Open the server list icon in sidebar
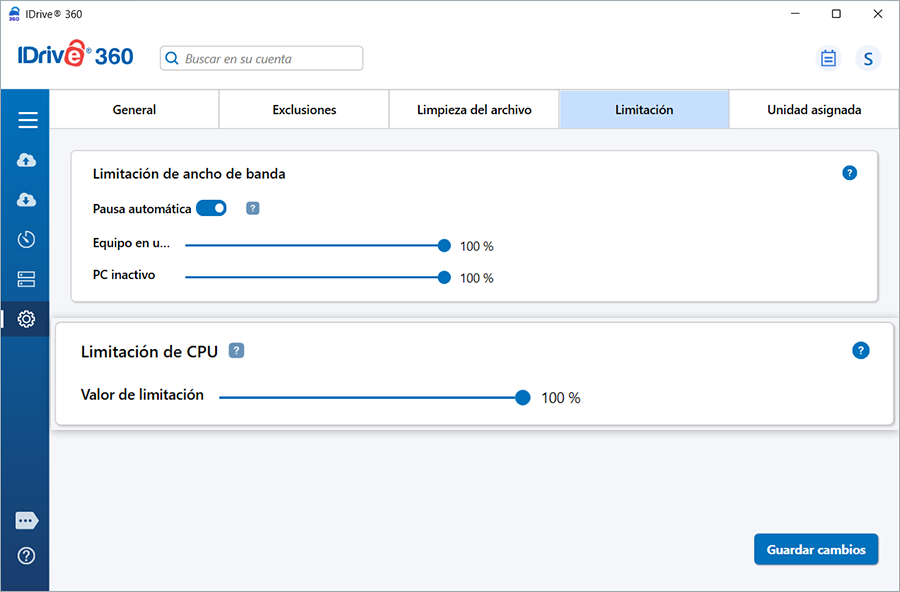Image resolution: width=900 pixels, height=592 pixels. click(x=27, y=279)
